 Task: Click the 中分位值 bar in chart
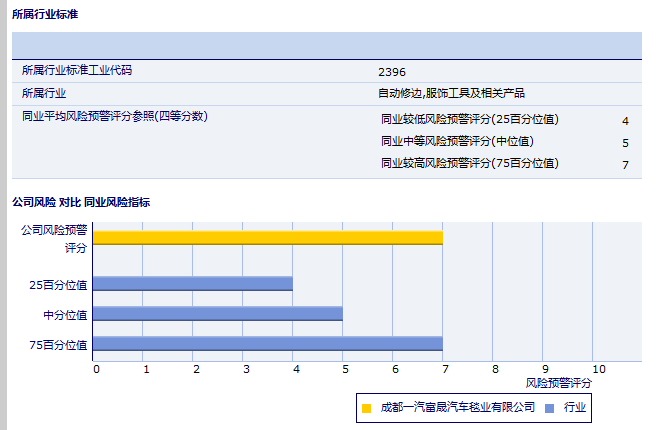coord(217,314)
